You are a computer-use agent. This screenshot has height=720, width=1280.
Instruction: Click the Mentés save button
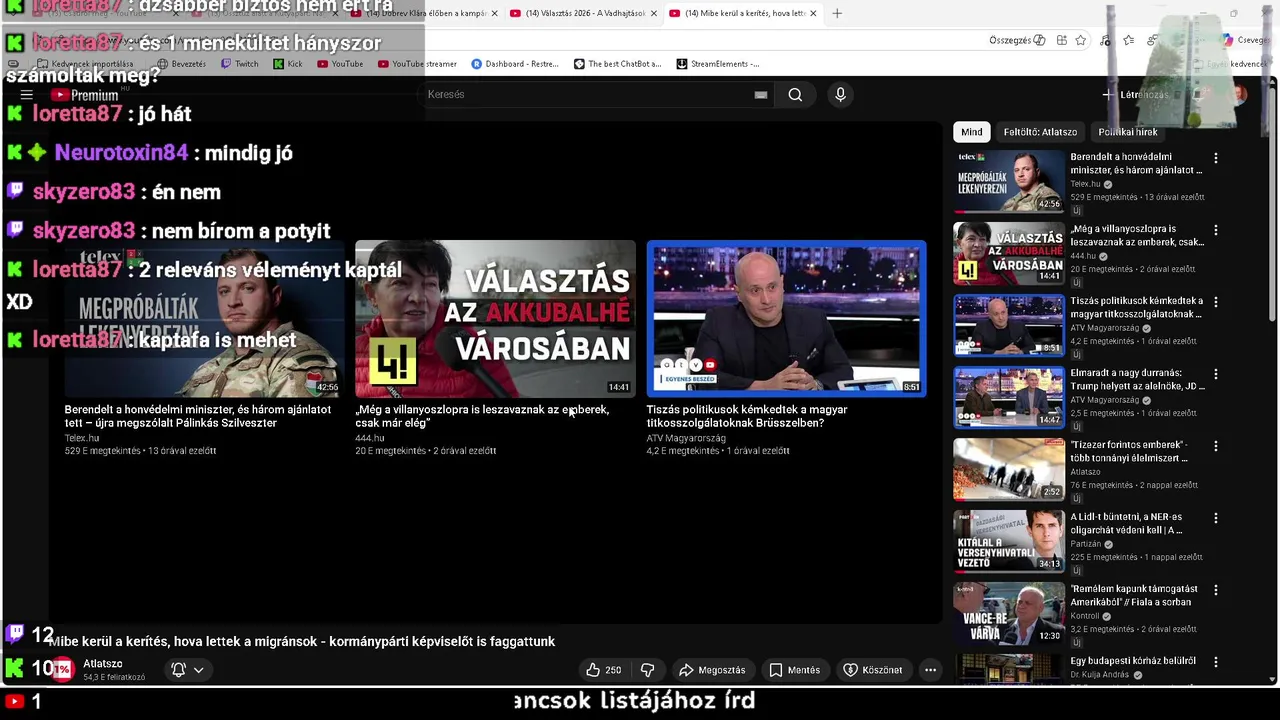click(794, 670)
